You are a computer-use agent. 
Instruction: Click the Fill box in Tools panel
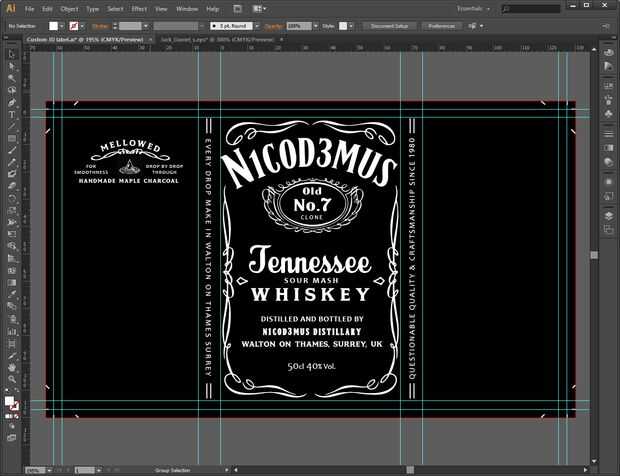point(9,401)
